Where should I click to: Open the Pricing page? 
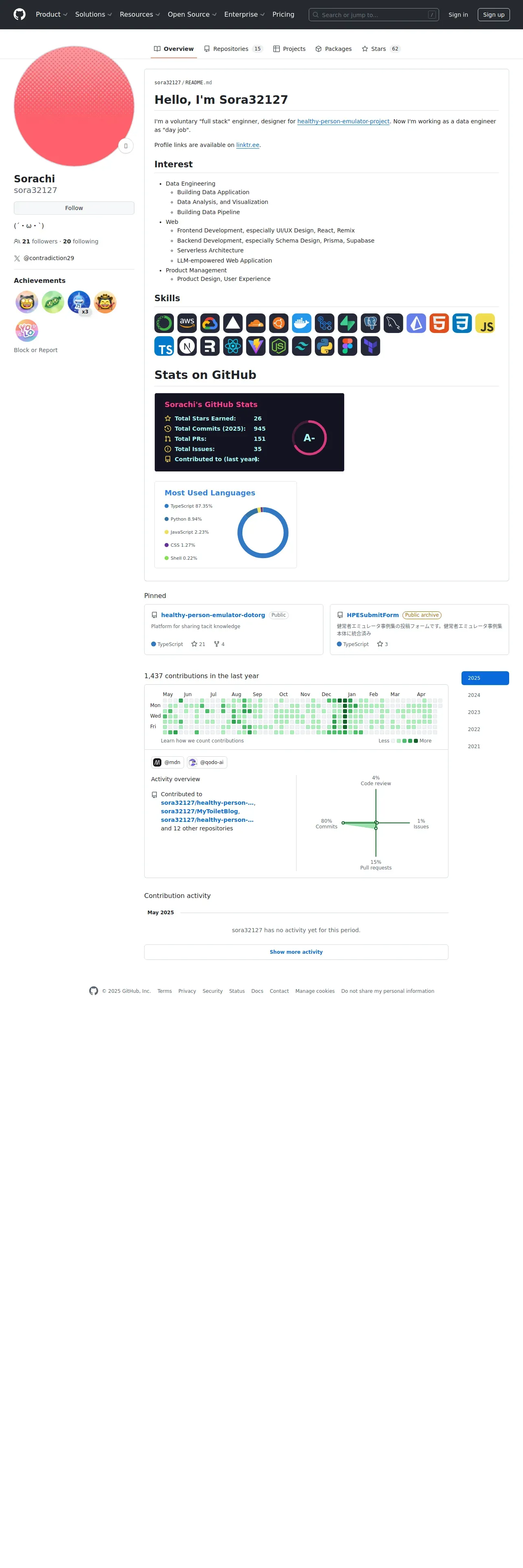(283, 15)
